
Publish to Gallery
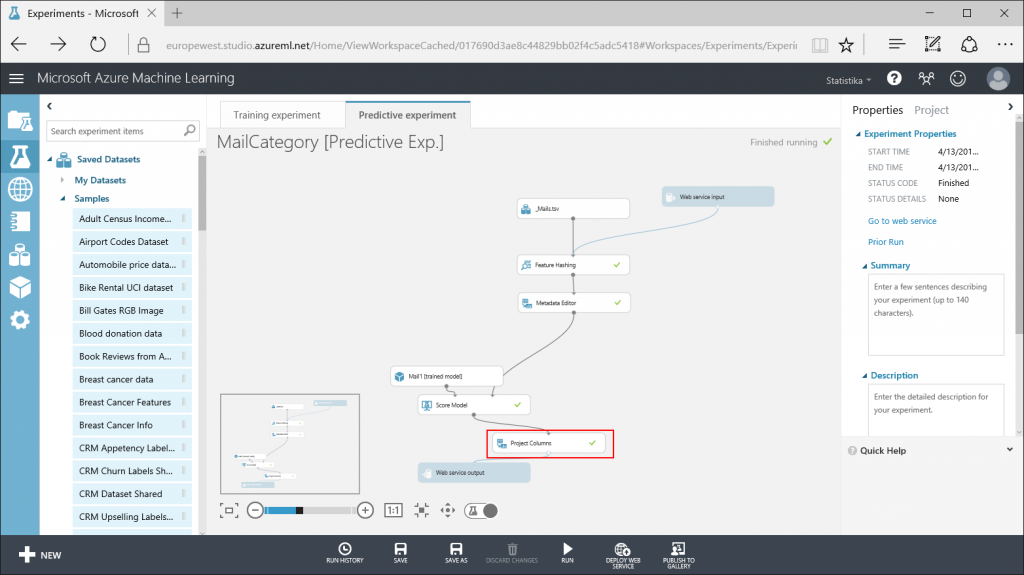[x=679, y=555]
